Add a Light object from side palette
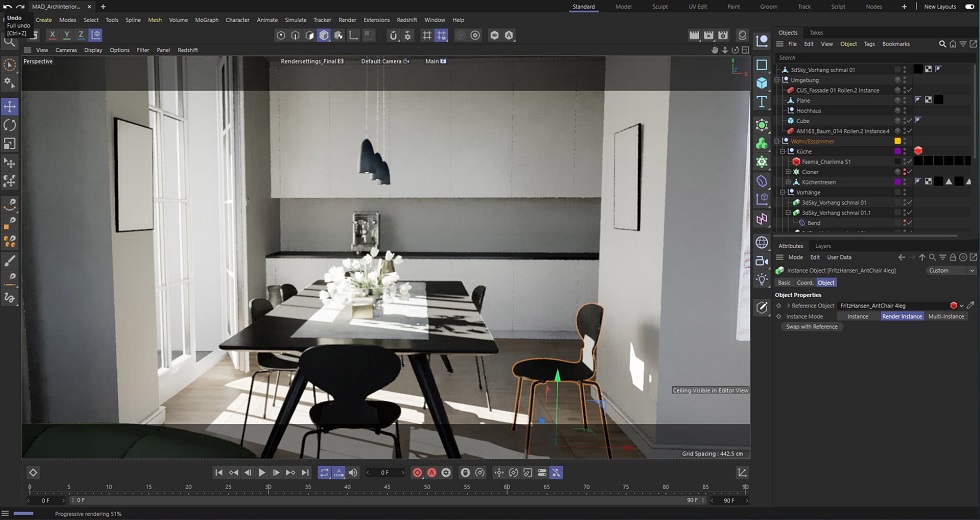980x520 pixels. tap(762, 280)
